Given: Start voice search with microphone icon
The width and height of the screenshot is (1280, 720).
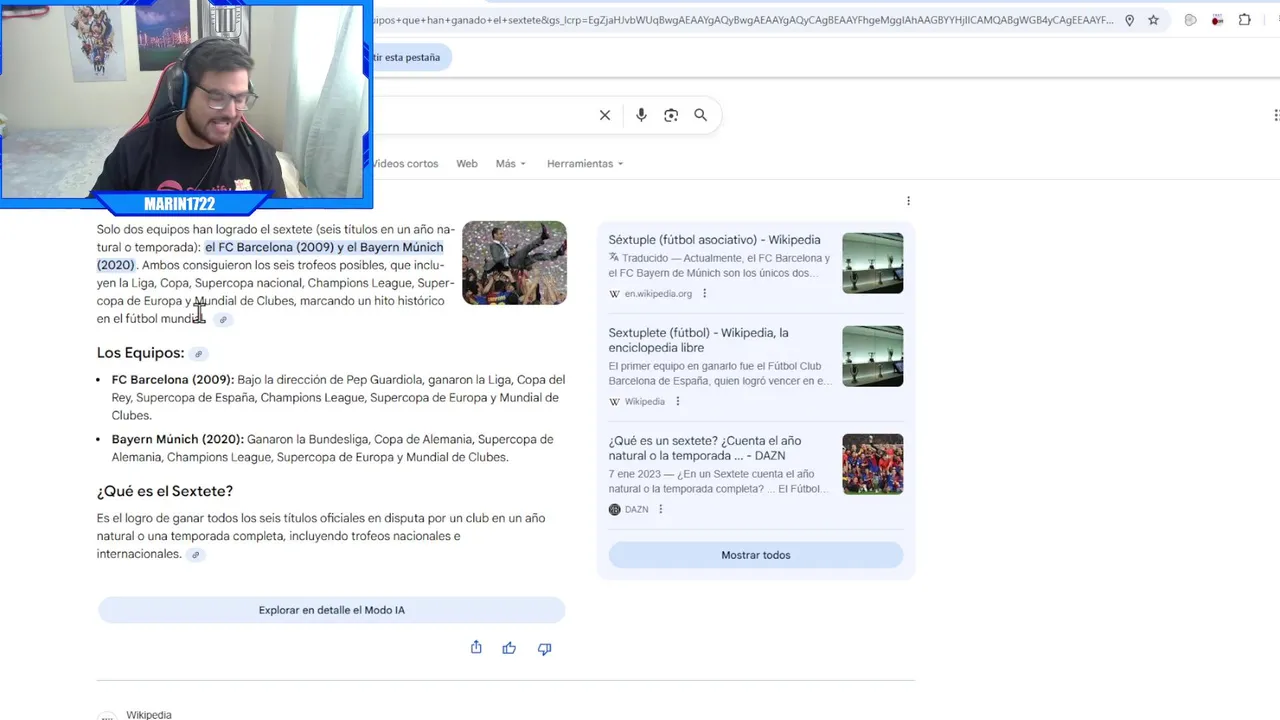Looking at the screenshot, I should point(641,115).
